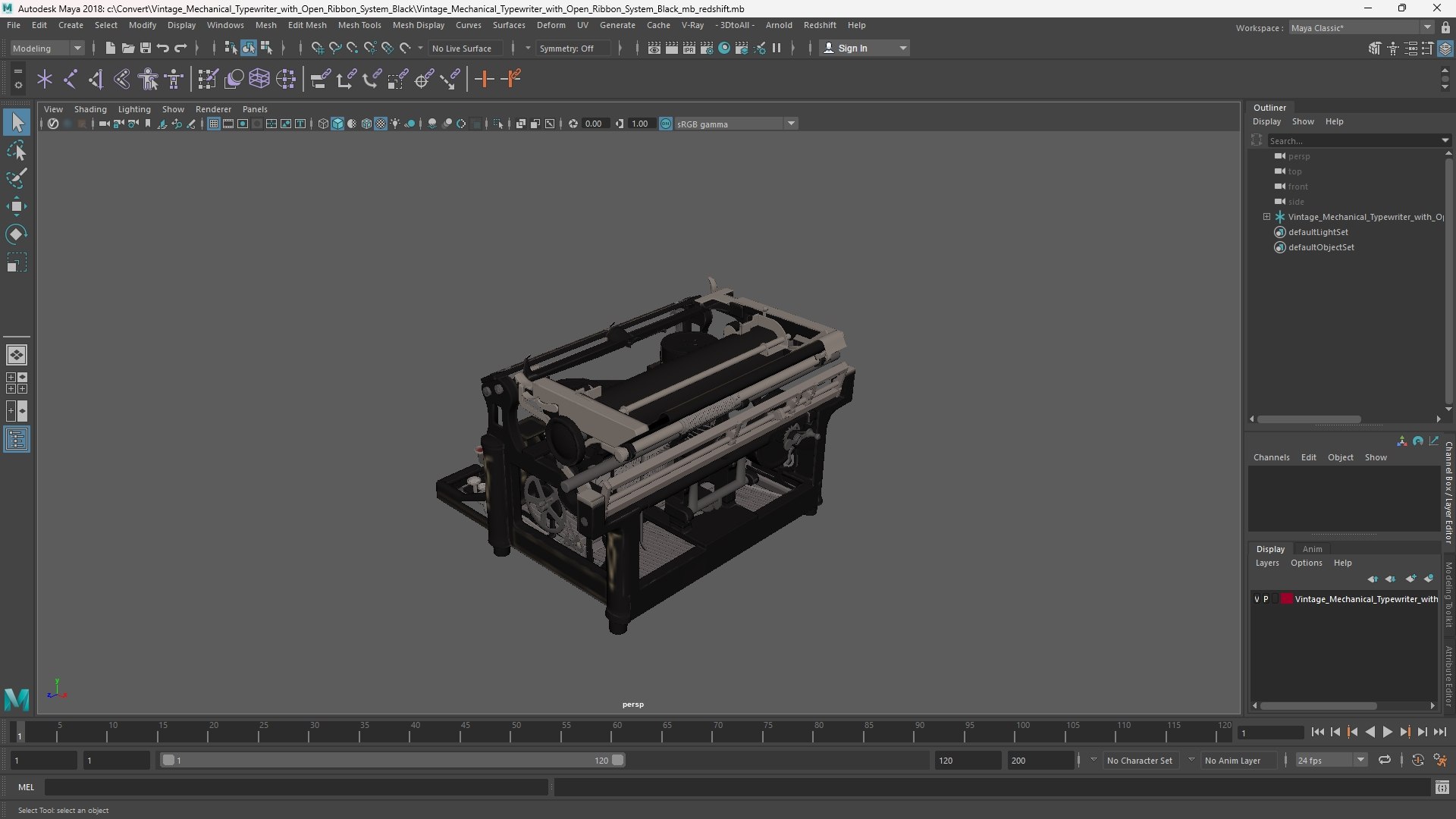Toggle viewport grid display icon
Screen dimensions: 1456x819
tap(214, 124)
